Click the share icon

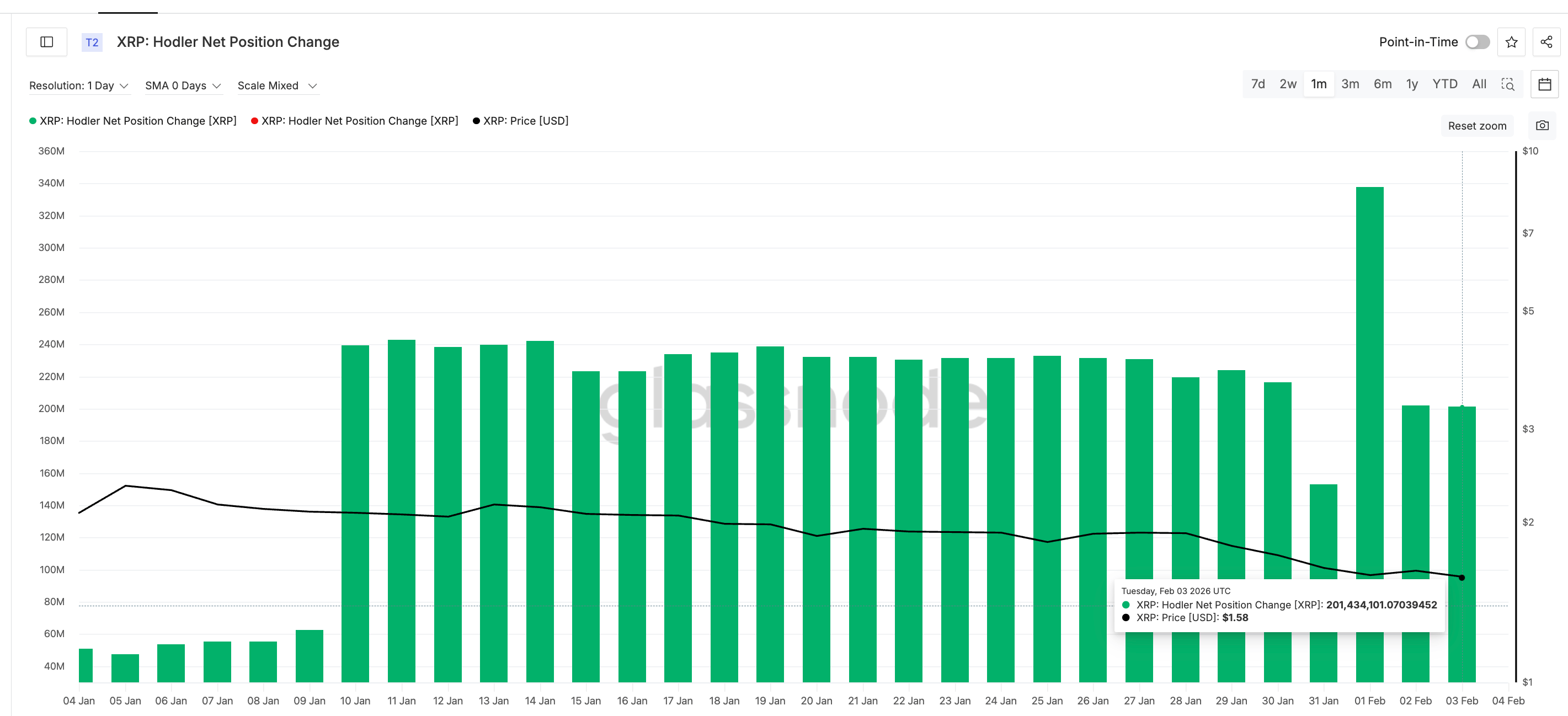1545,42
